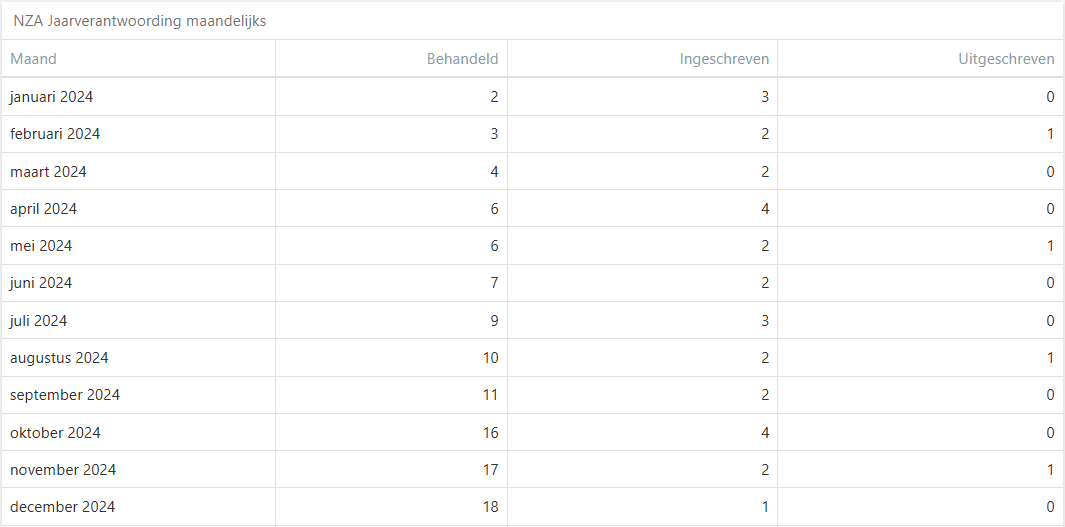Select the februari 2024 row label
Screen dimensions: 1065x527
click(56, 134)
